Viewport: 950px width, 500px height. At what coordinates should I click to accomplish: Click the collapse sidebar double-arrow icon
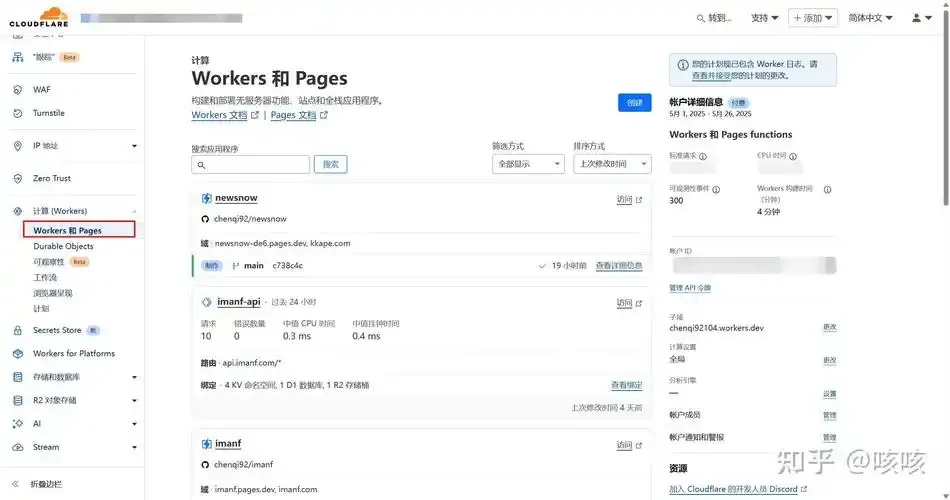coord(16,484)
